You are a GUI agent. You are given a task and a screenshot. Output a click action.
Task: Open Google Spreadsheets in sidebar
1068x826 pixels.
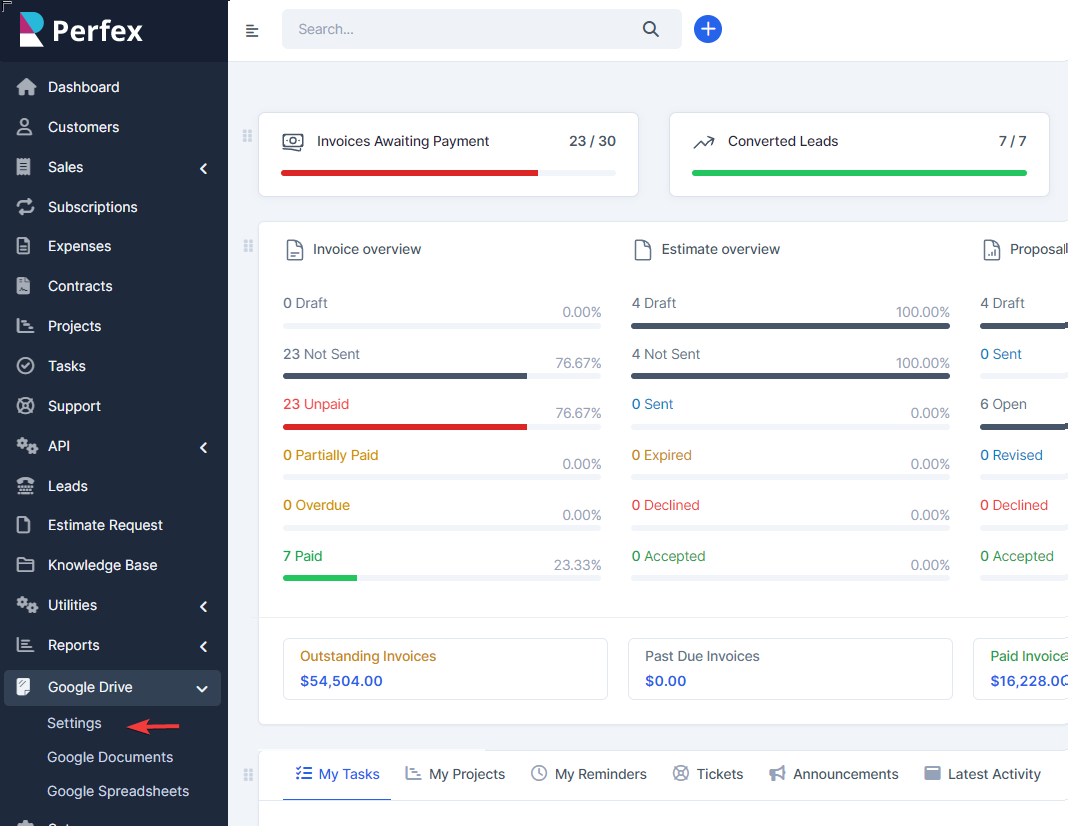pos(118,791)
